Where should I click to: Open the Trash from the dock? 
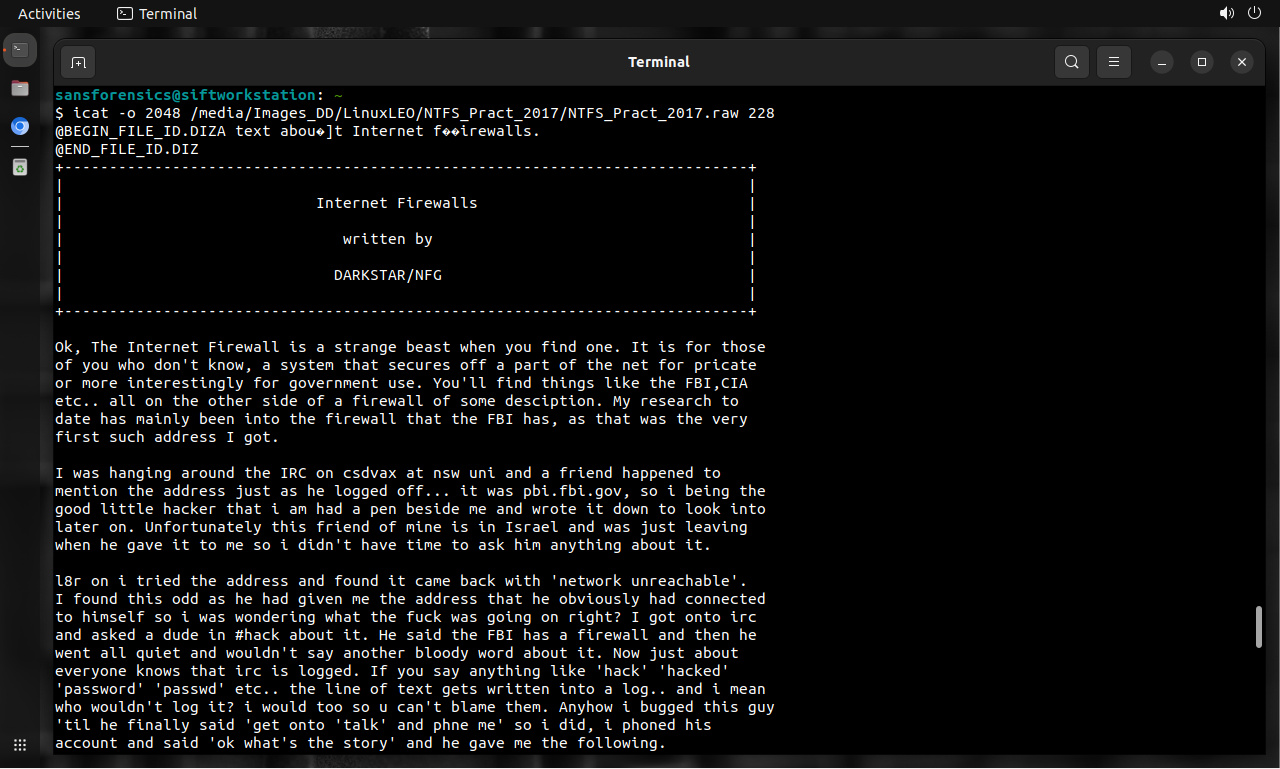click(x=20, y=166)
